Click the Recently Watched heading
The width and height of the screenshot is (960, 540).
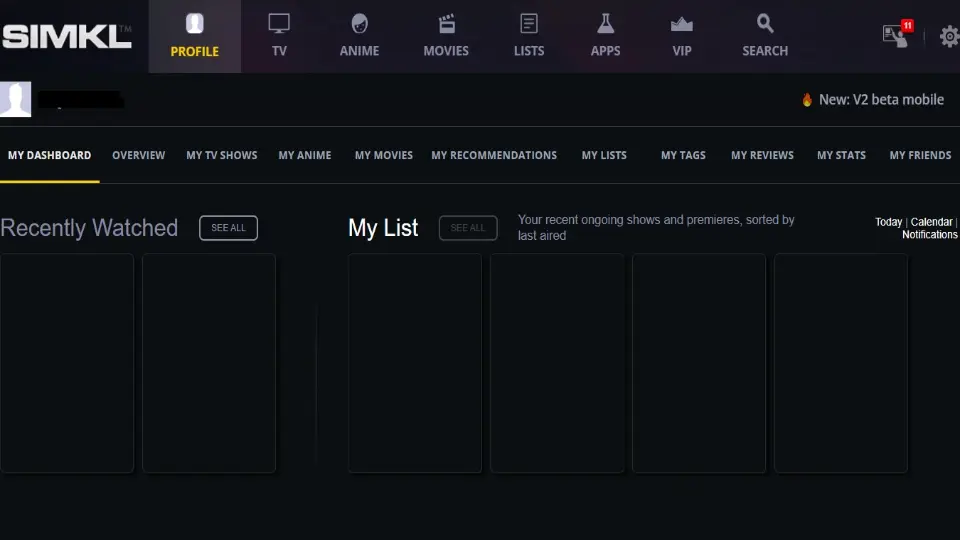tap(89, 228)
